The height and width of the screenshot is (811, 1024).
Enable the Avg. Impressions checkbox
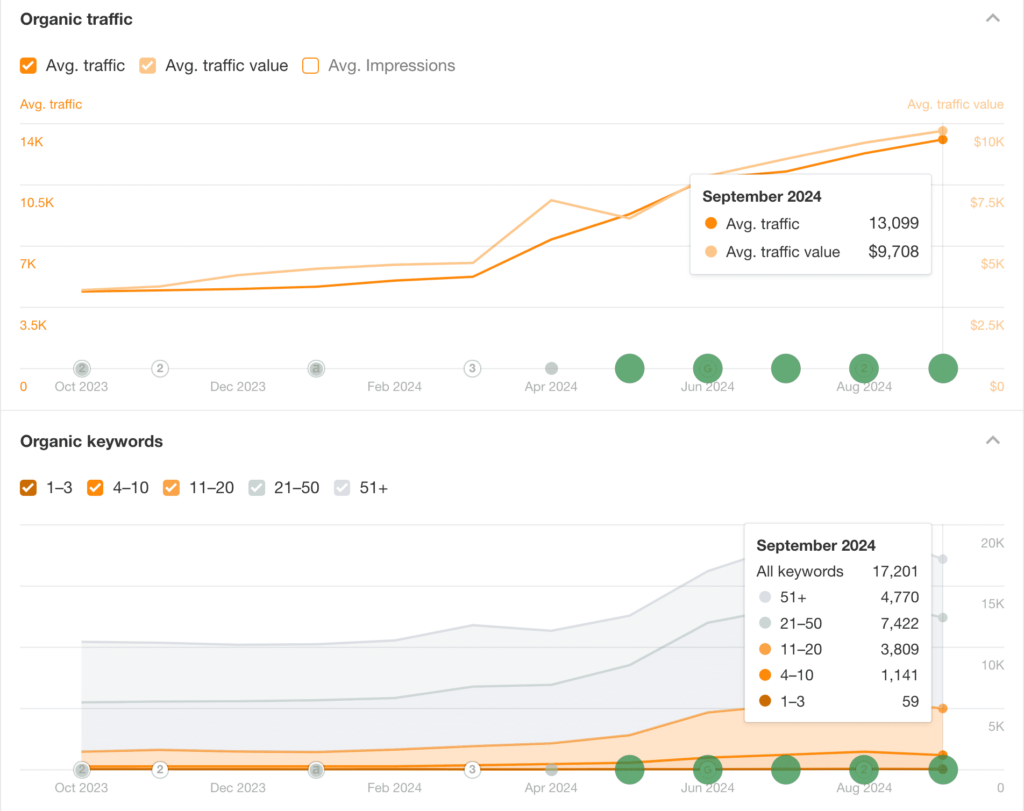311,65
